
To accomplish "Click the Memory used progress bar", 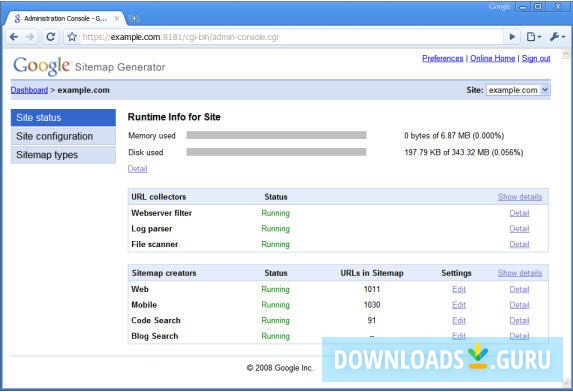I will [x=276, y=136].
